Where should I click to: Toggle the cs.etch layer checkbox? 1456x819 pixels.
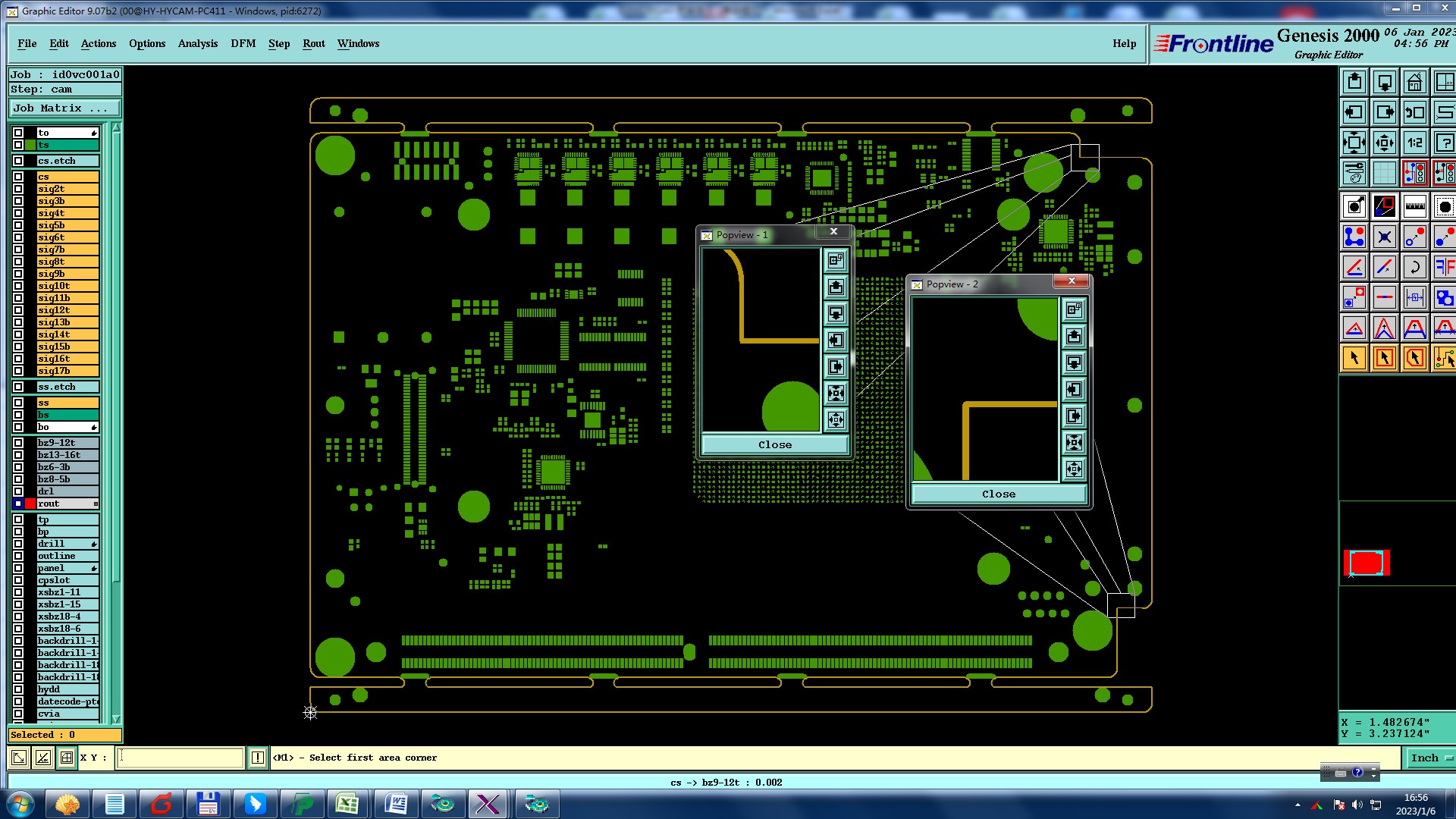[x=18, y=161]
